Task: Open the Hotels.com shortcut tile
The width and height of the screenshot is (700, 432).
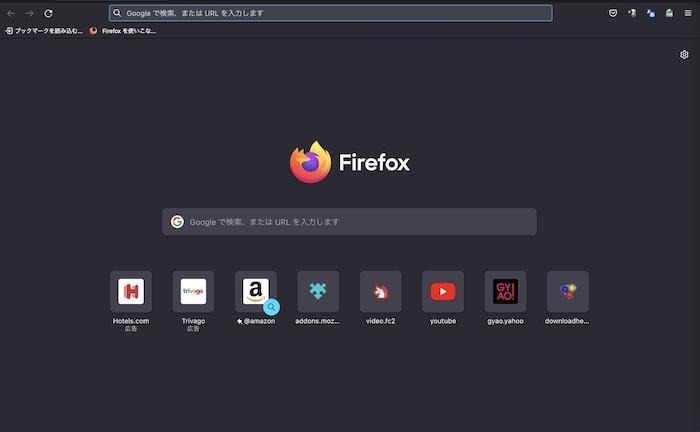Action: (x=131, y=291)
